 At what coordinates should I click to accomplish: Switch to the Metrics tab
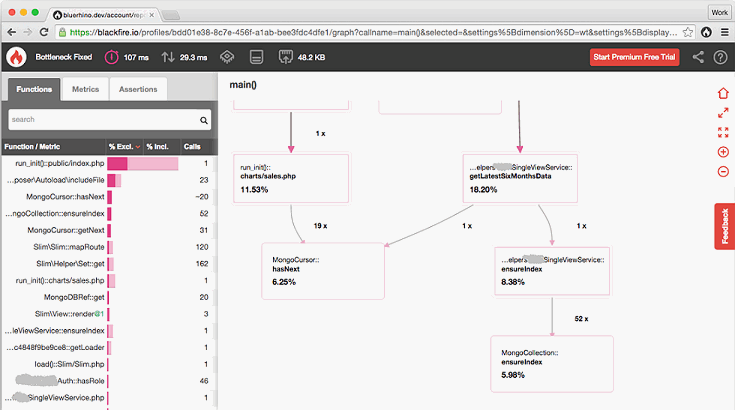coord(85,89)
